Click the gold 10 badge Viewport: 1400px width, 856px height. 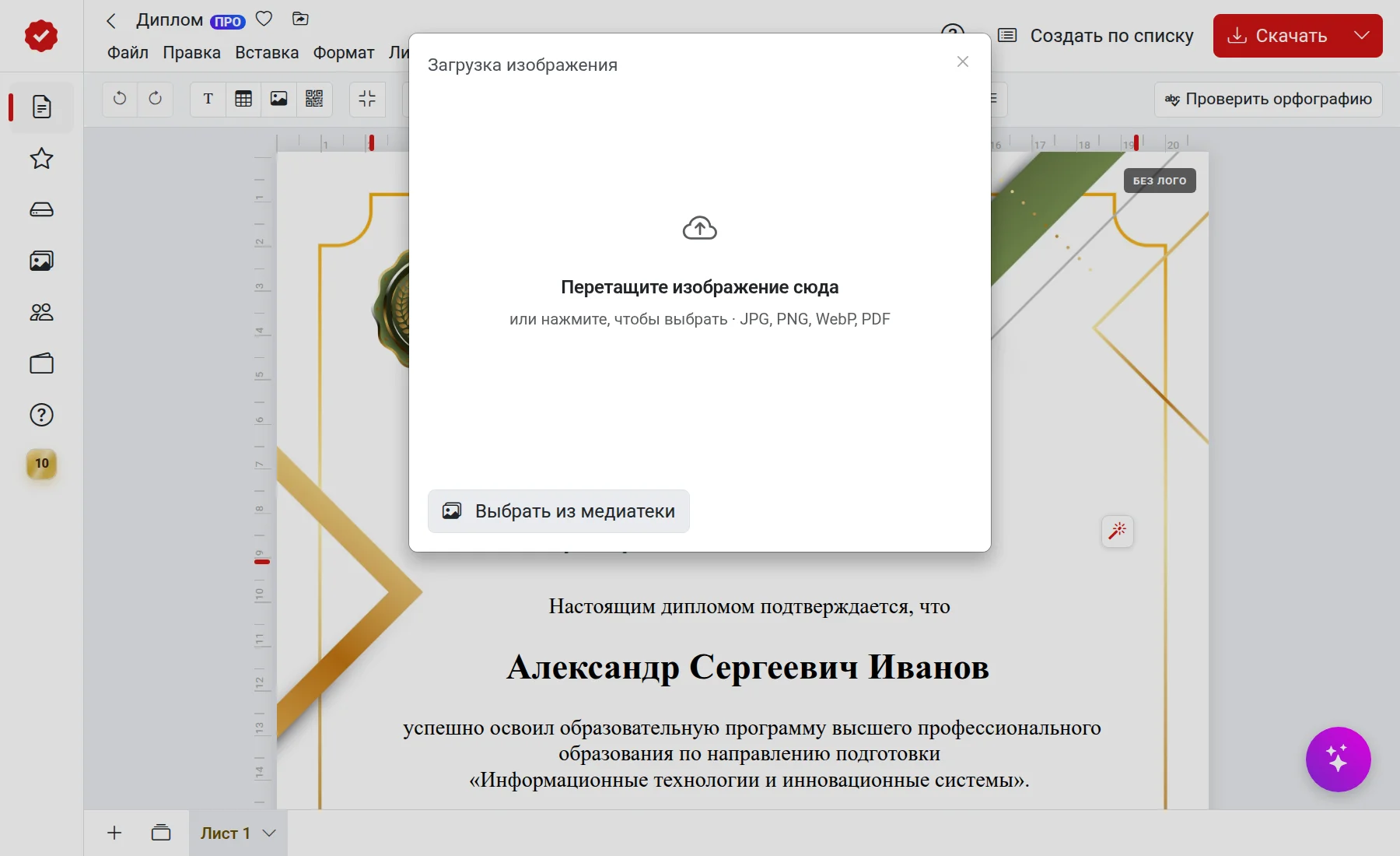(42, 464)
